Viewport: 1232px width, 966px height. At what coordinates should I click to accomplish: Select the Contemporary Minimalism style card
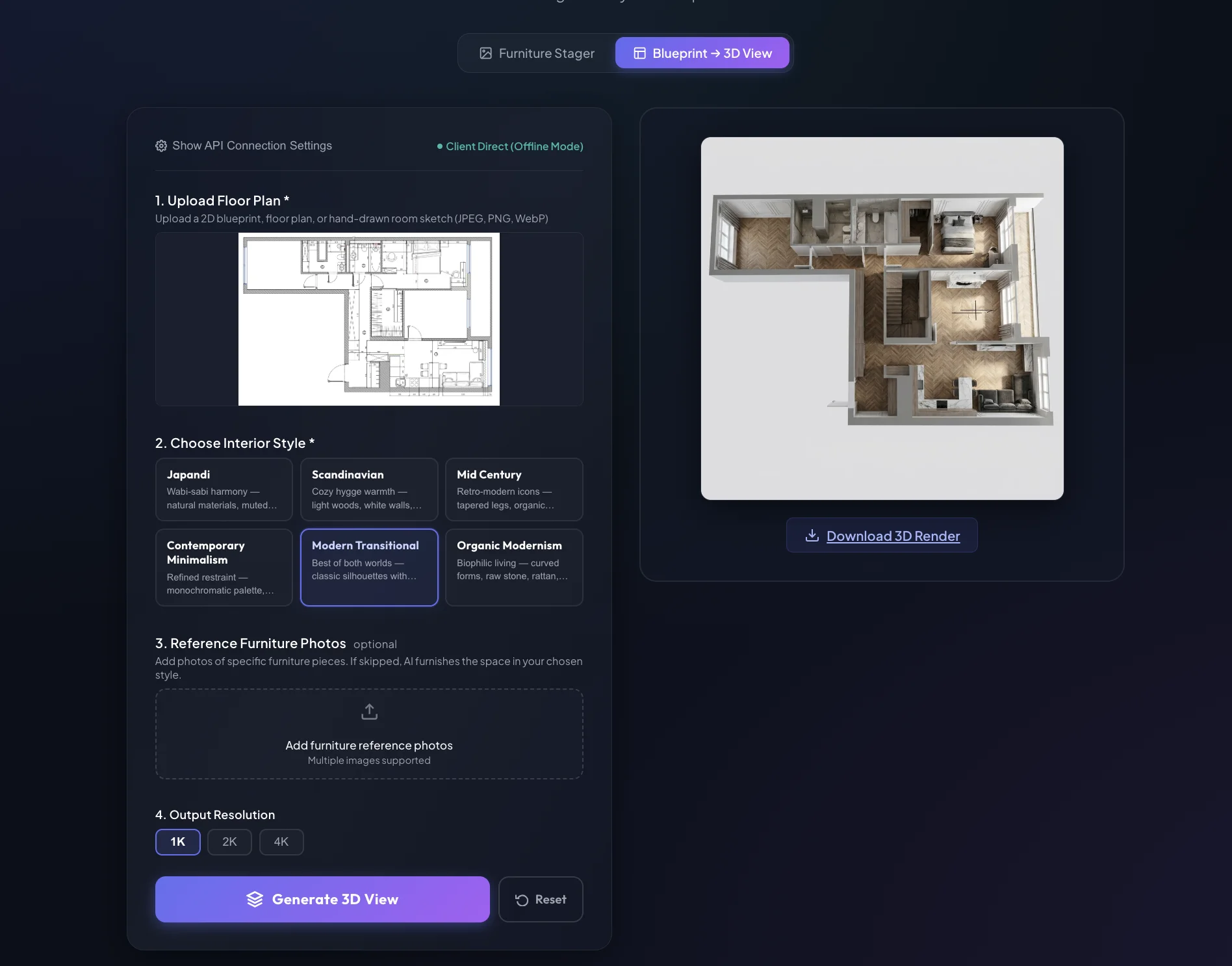pos(224,568)
